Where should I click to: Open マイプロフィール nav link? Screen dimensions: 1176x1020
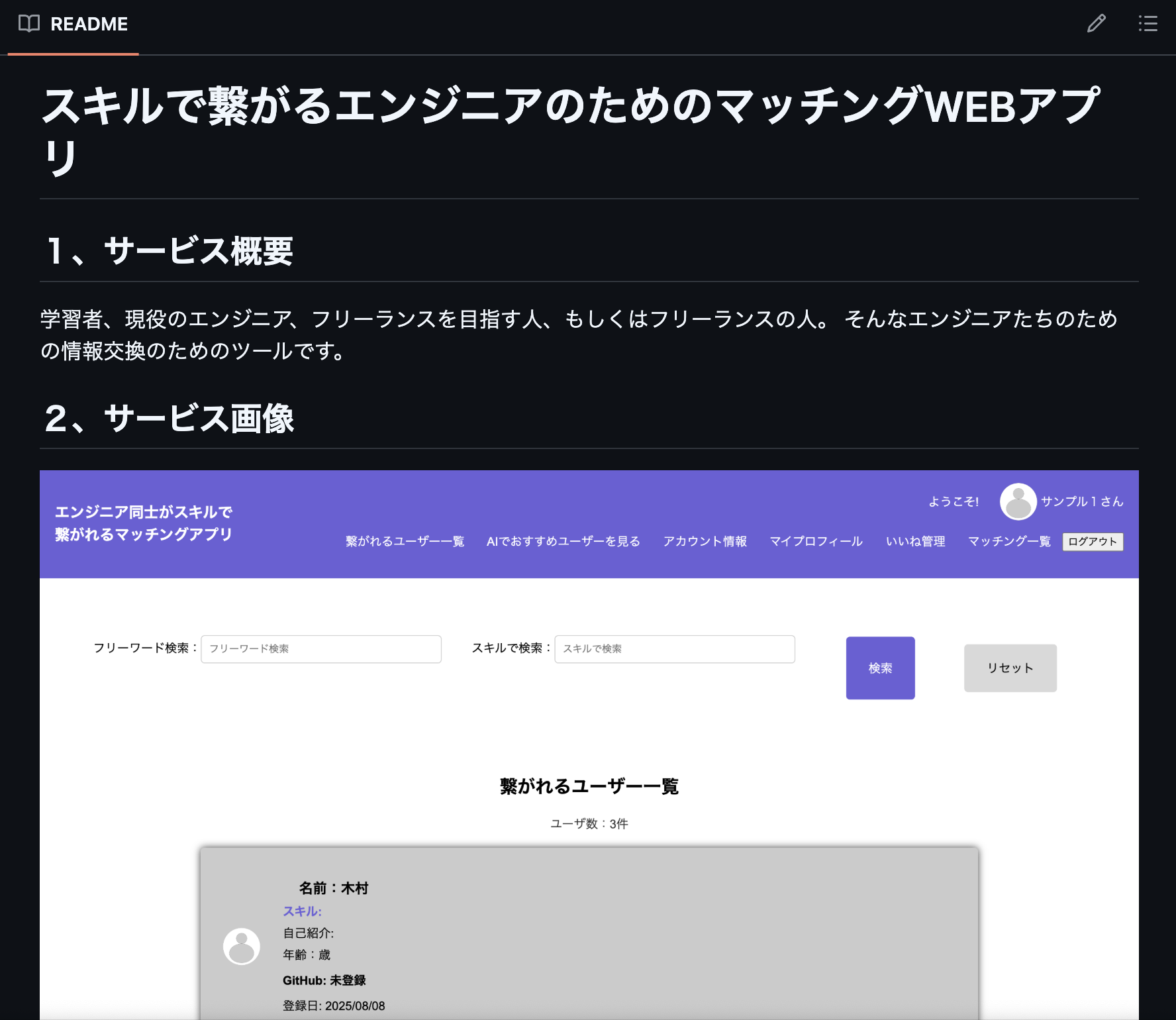[816, 541]
